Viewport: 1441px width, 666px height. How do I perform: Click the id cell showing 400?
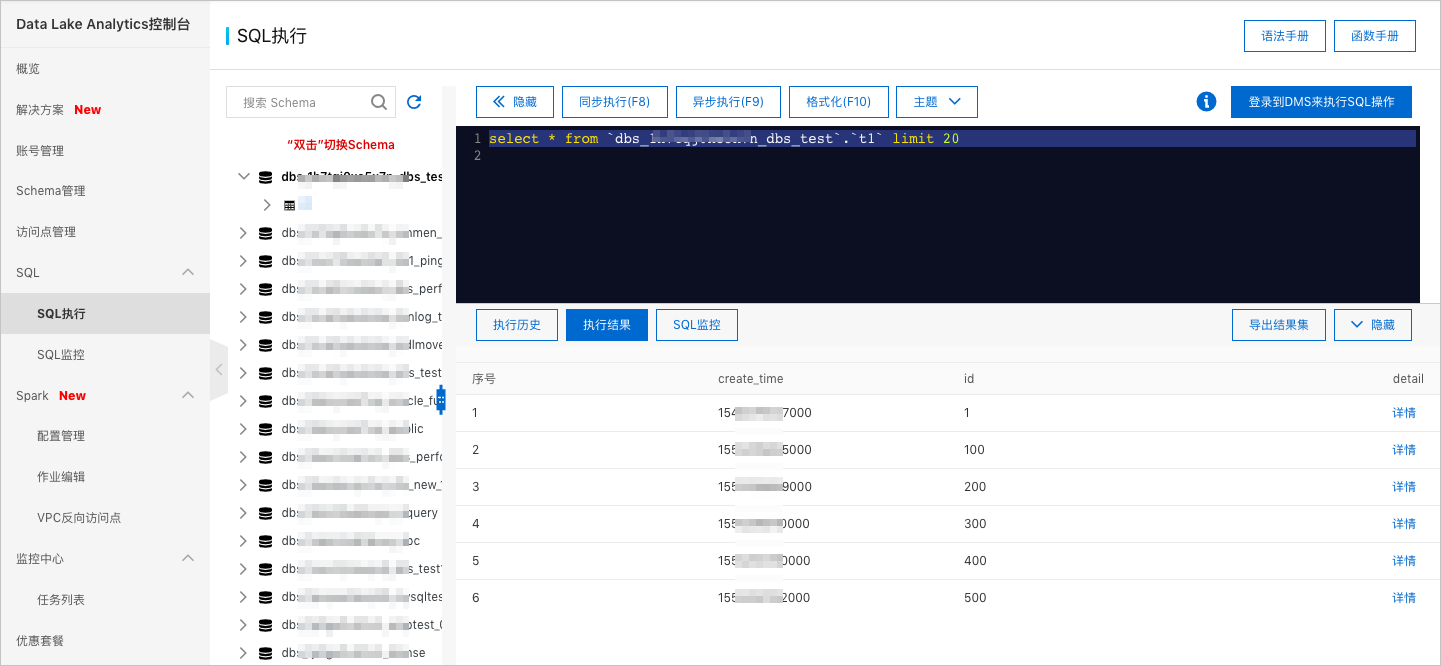click(975, 561)
